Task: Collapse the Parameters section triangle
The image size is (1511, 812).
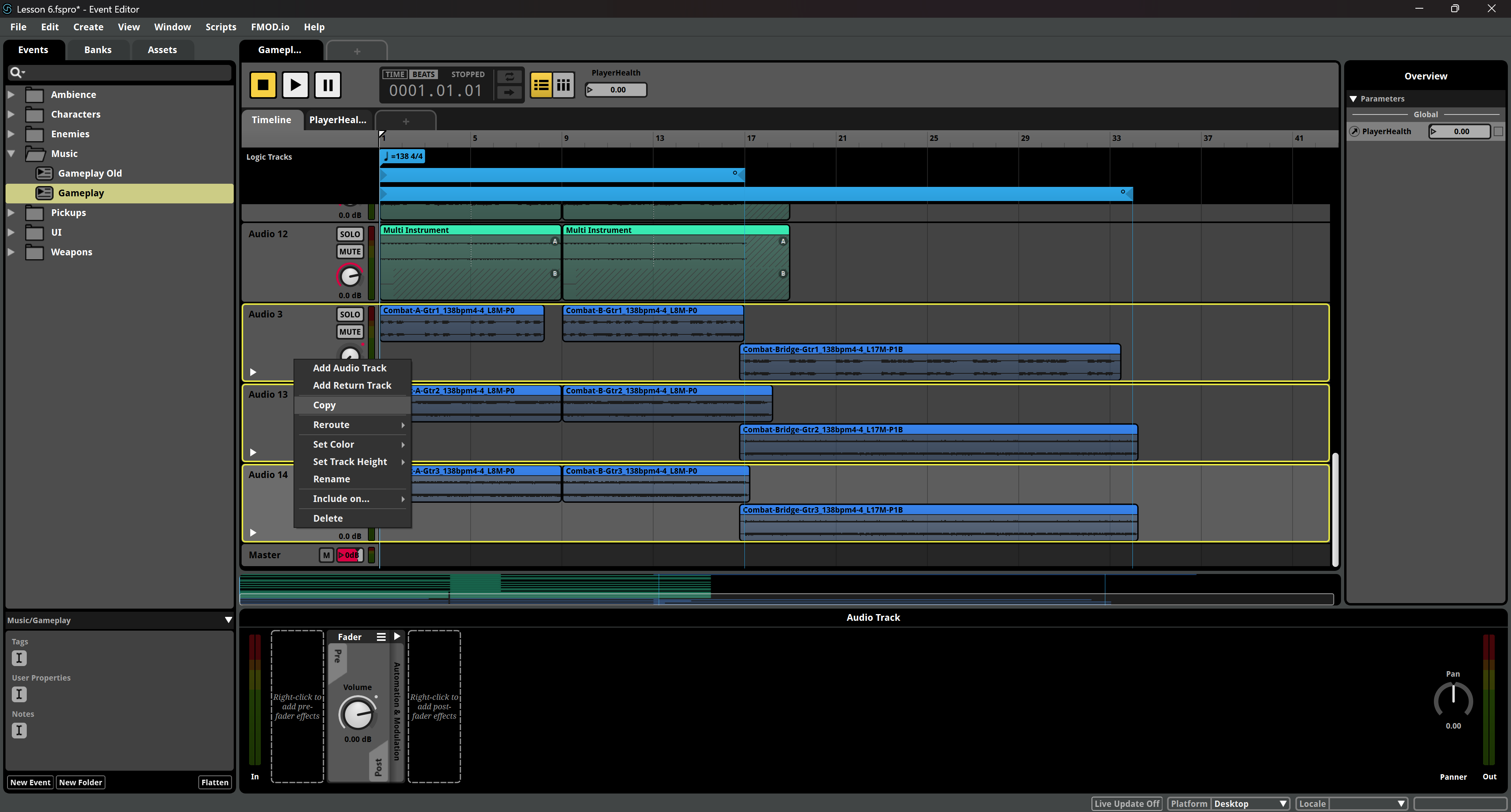Action: tap(1353, 98)
